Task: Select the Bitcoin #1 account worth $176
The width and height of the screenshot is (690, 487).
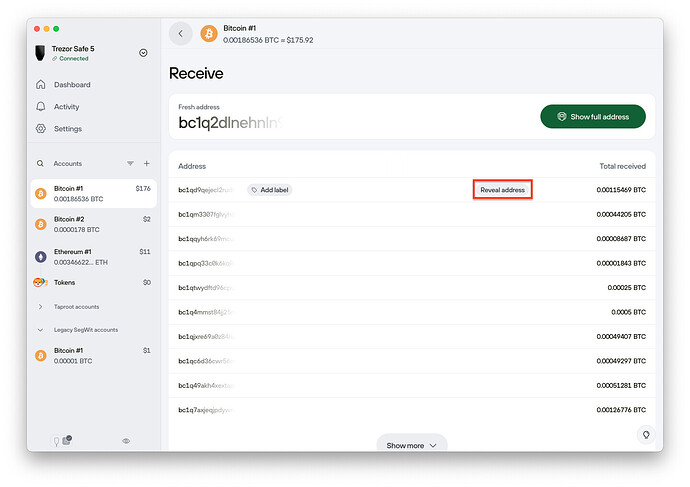Action: tap(94, 194)
